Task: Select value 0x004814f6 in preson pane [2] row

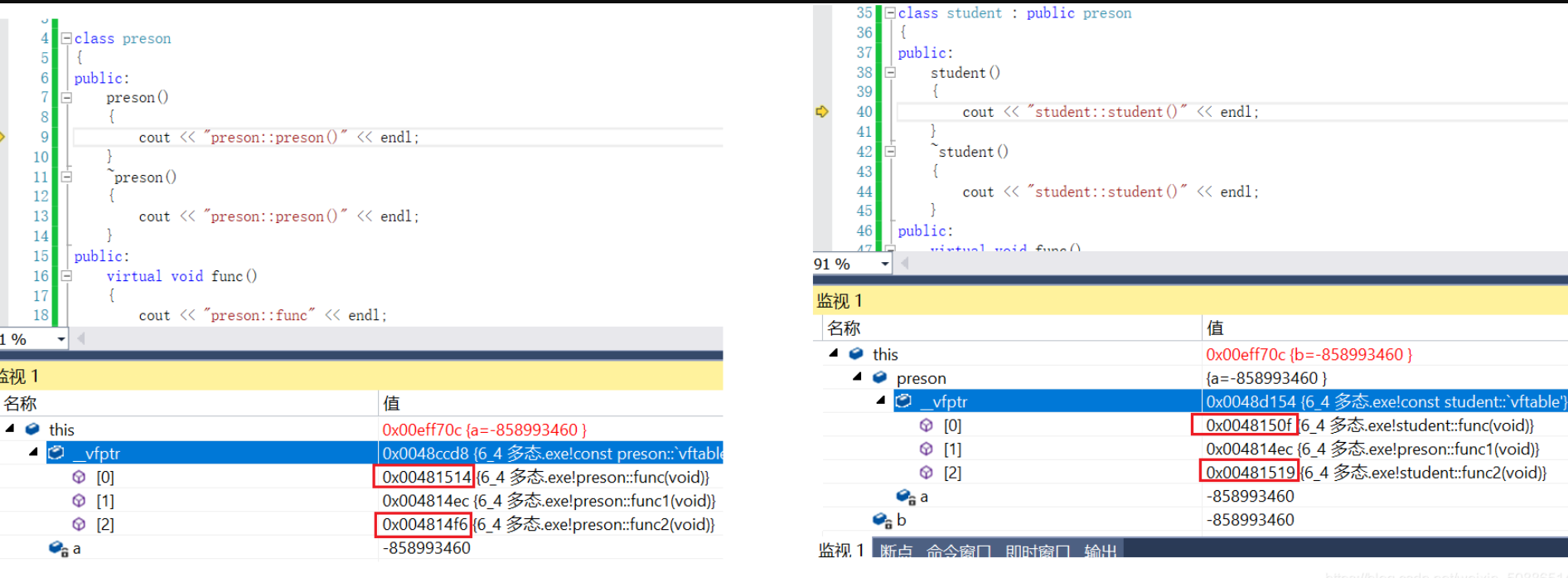Action: (x=424, y=524)
